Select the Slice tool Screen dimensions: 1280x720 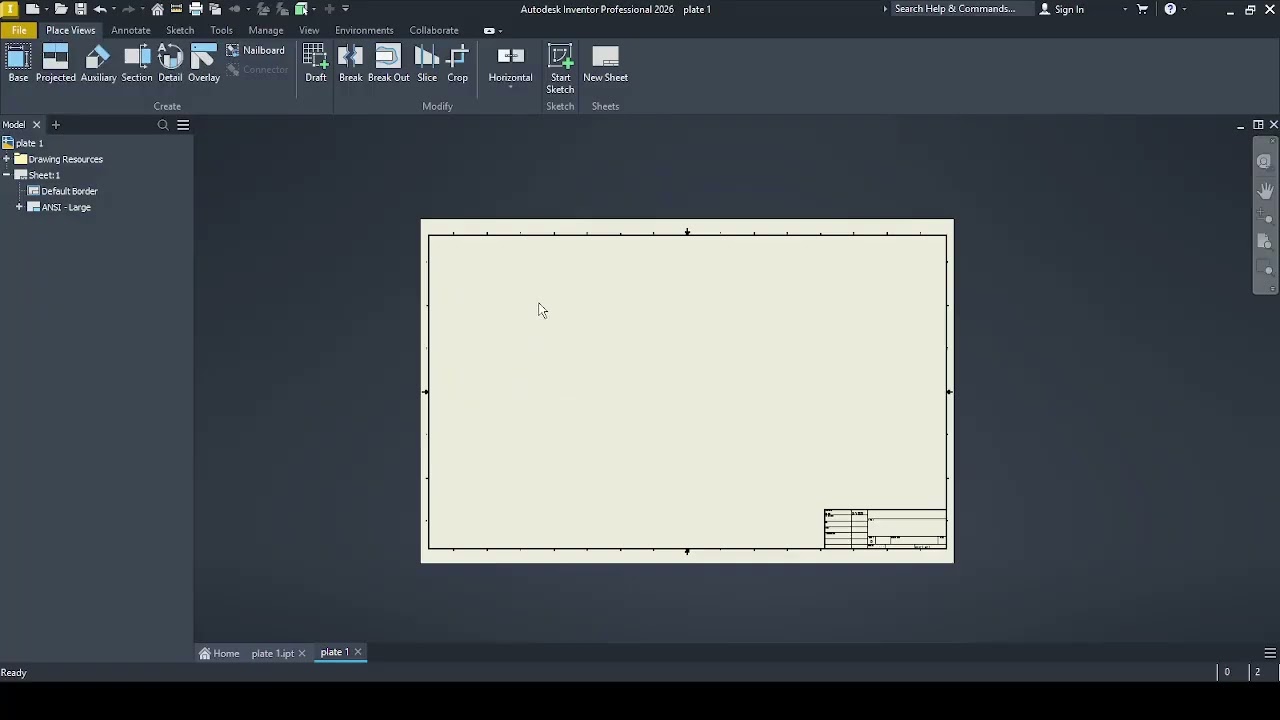(427, 63)
